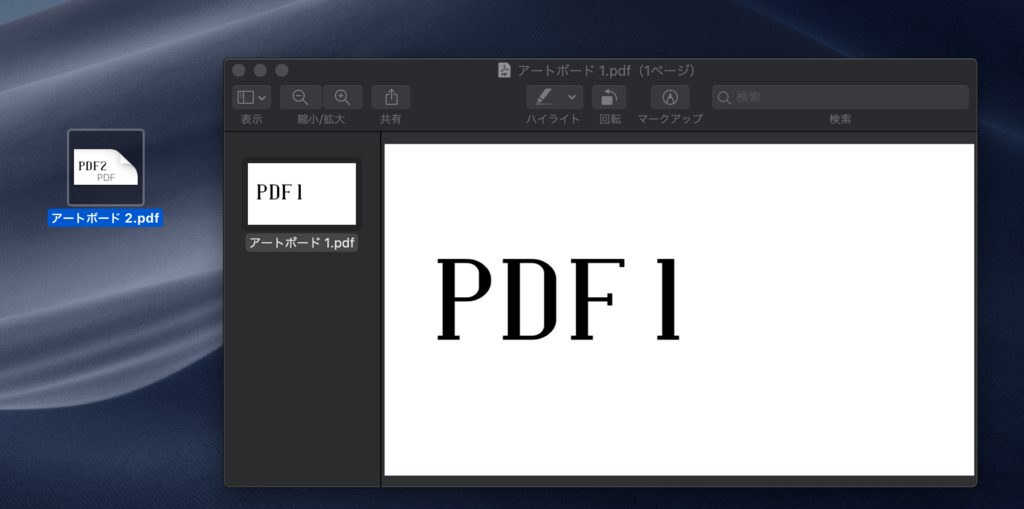
Task: Focus the 検索 search field
Action: pyautogui.click(x=840, y=97)
